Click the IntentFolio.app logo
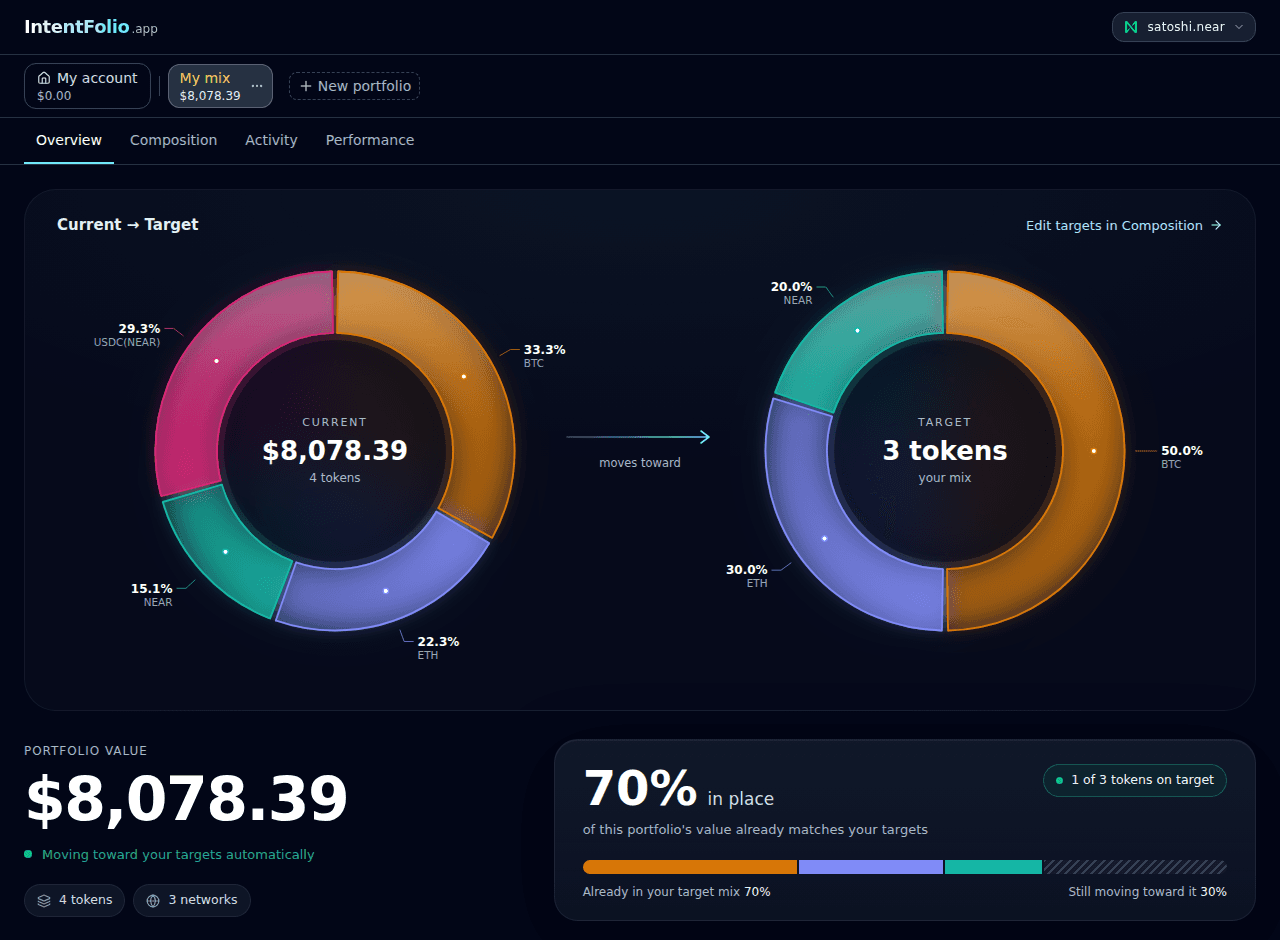 click(91, 27)
